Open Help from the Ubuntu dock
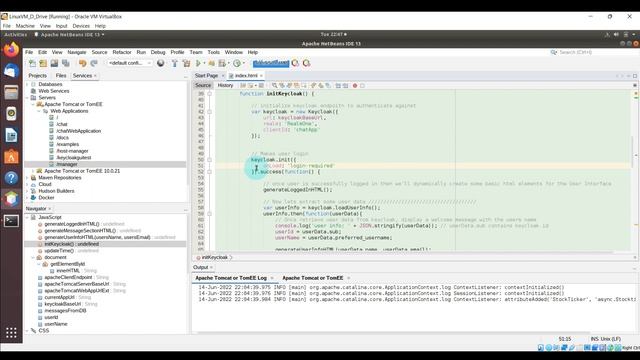The height and width of the screenshot is (360, 640). click(x=11, y=178)
